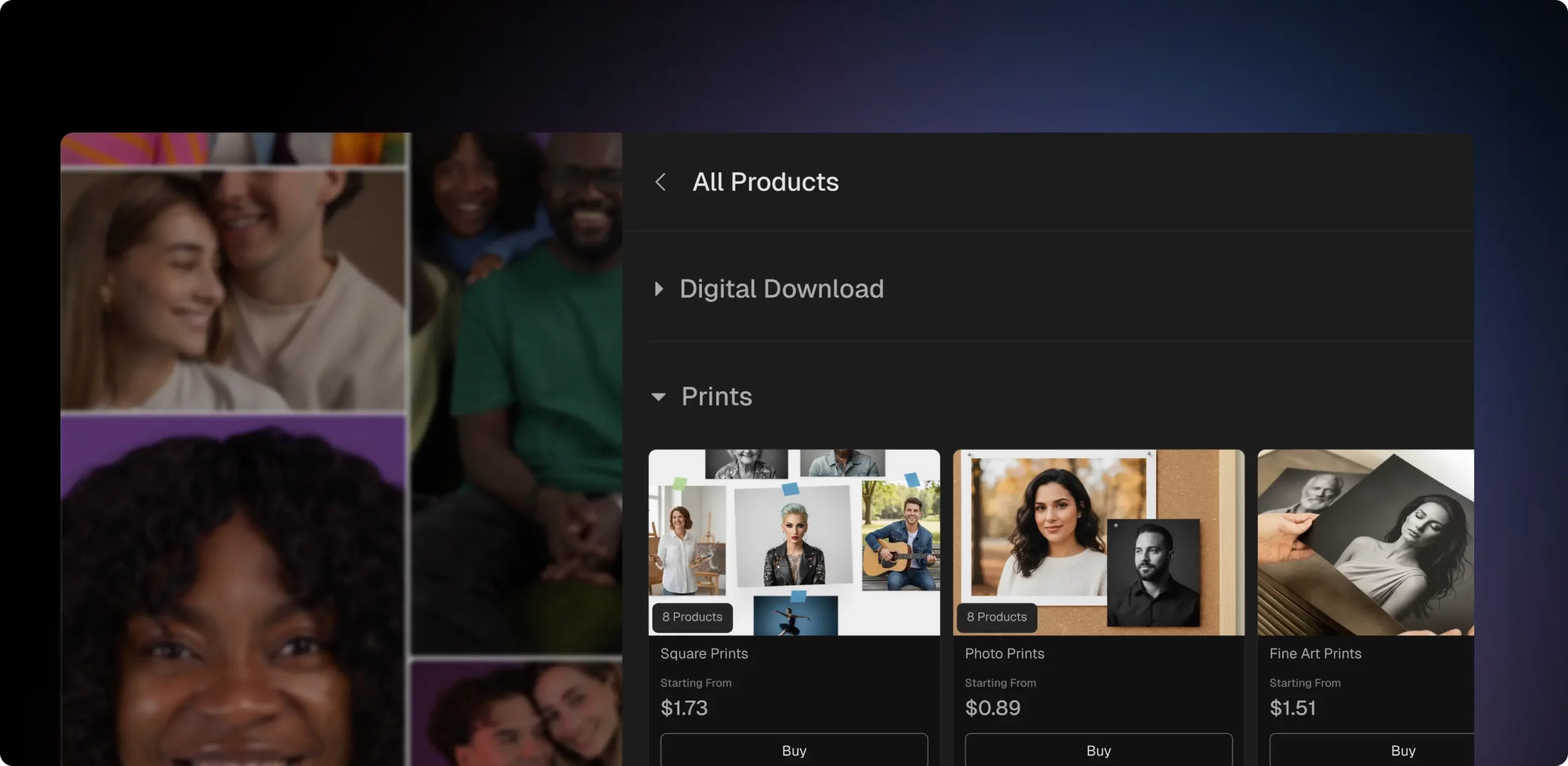
Task: Buy Fine Art Prints
Action: click(x=1372, y=750)
